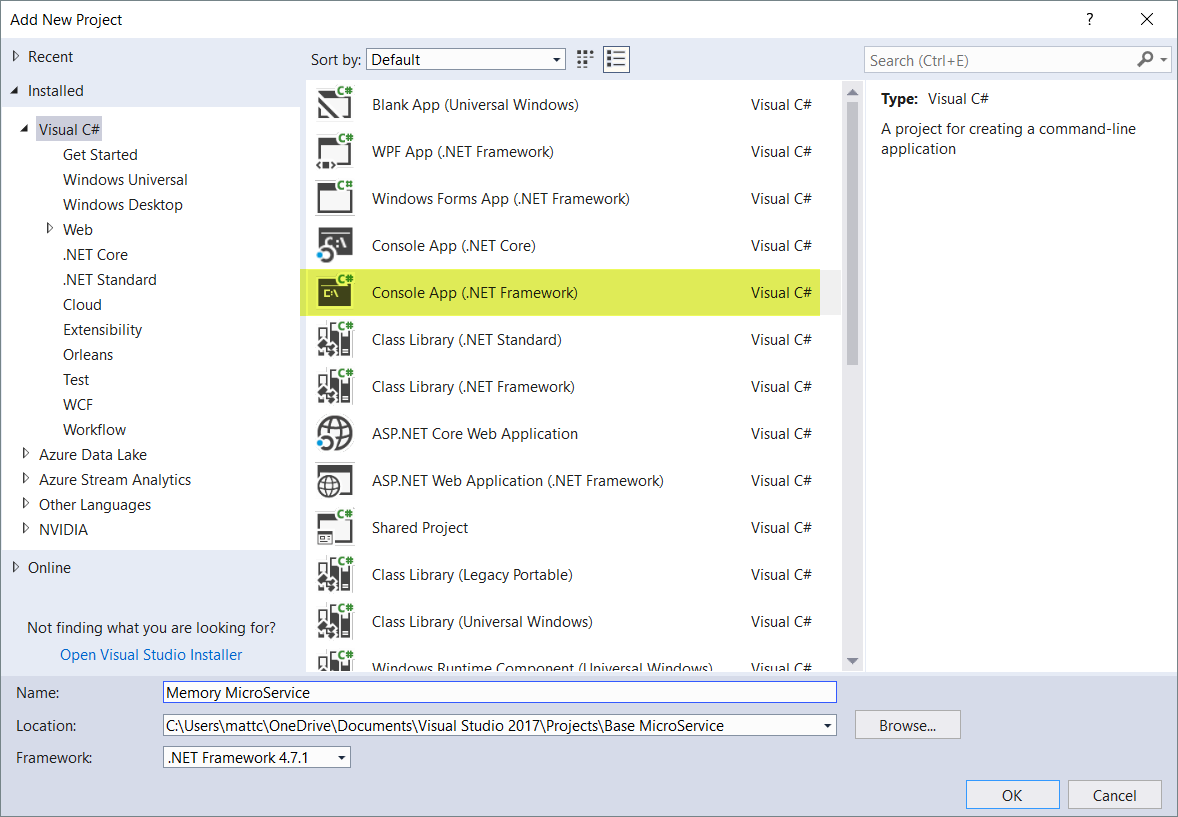Open the help question mark button
The image size is (1178, 817).
(x=1090, y=20)
